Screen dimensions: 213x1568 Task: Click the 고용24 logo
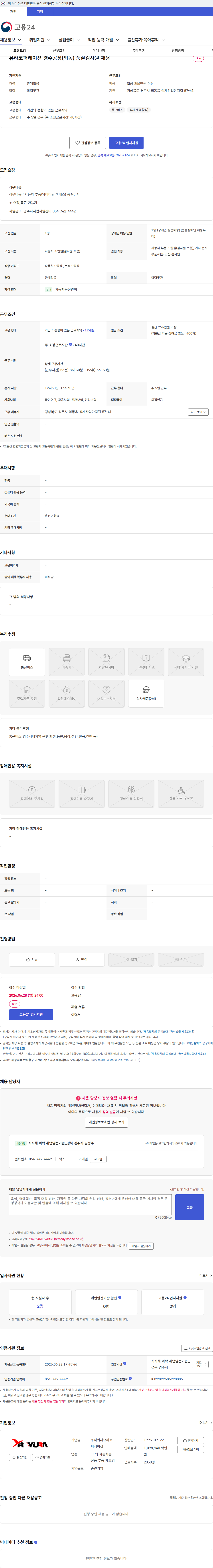pos(18,27)
